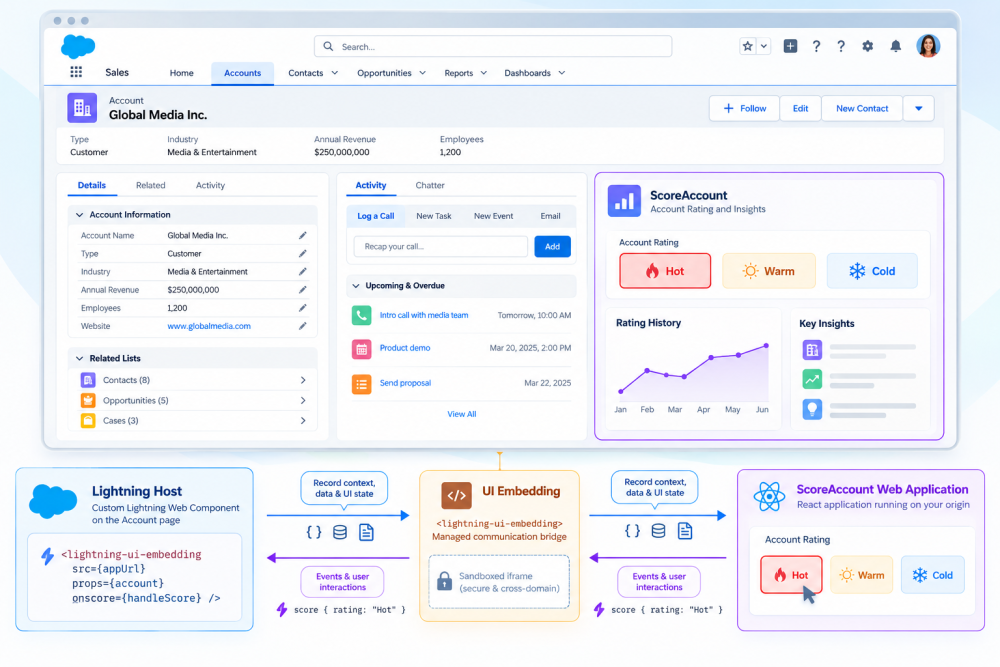Click the phone icon for Intro call
The image size is (1000, 667).
[362, 315]
